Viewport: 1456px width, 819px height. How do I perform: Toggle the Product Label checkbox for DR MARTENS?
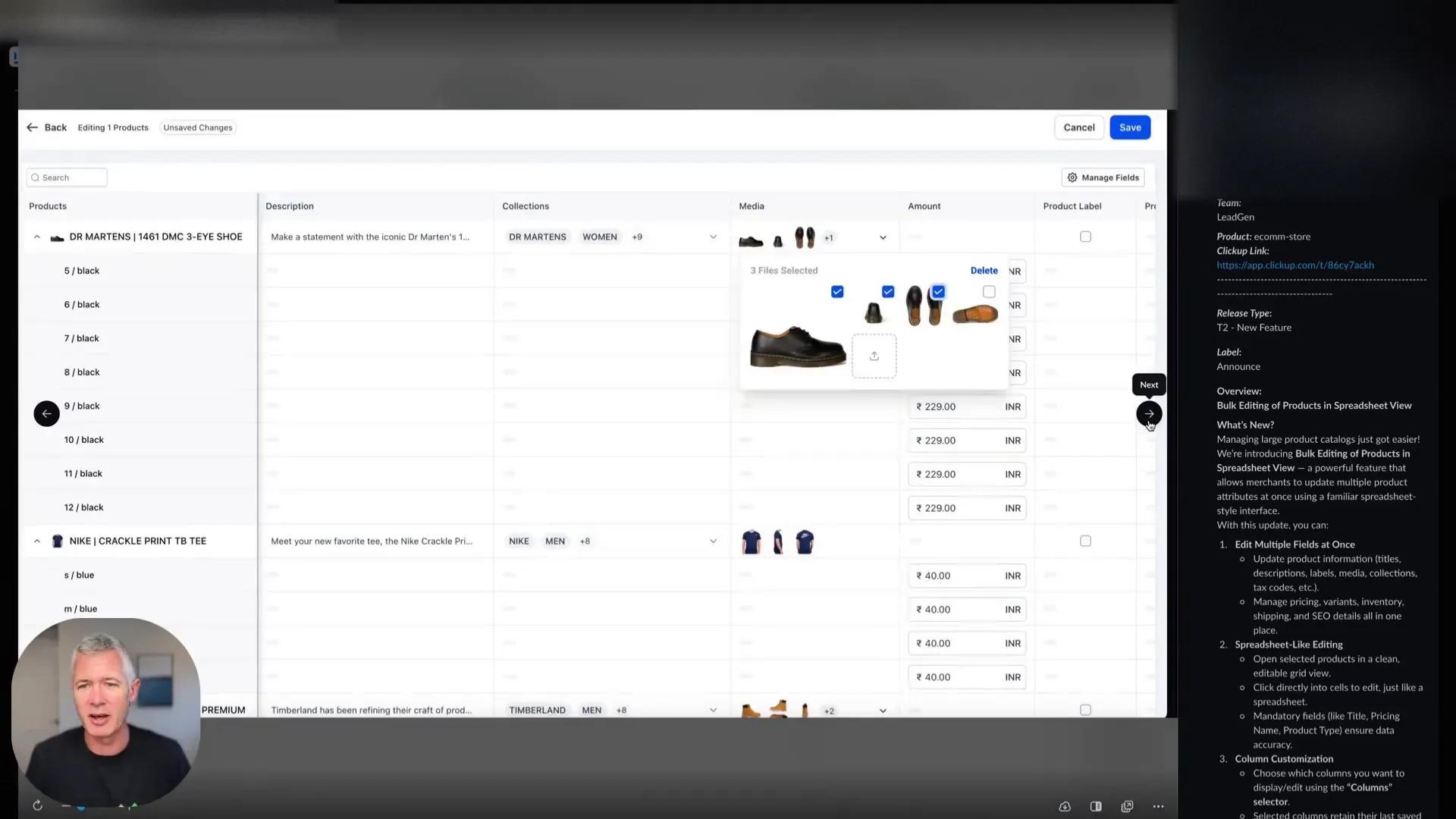[x=1085, y=236]
